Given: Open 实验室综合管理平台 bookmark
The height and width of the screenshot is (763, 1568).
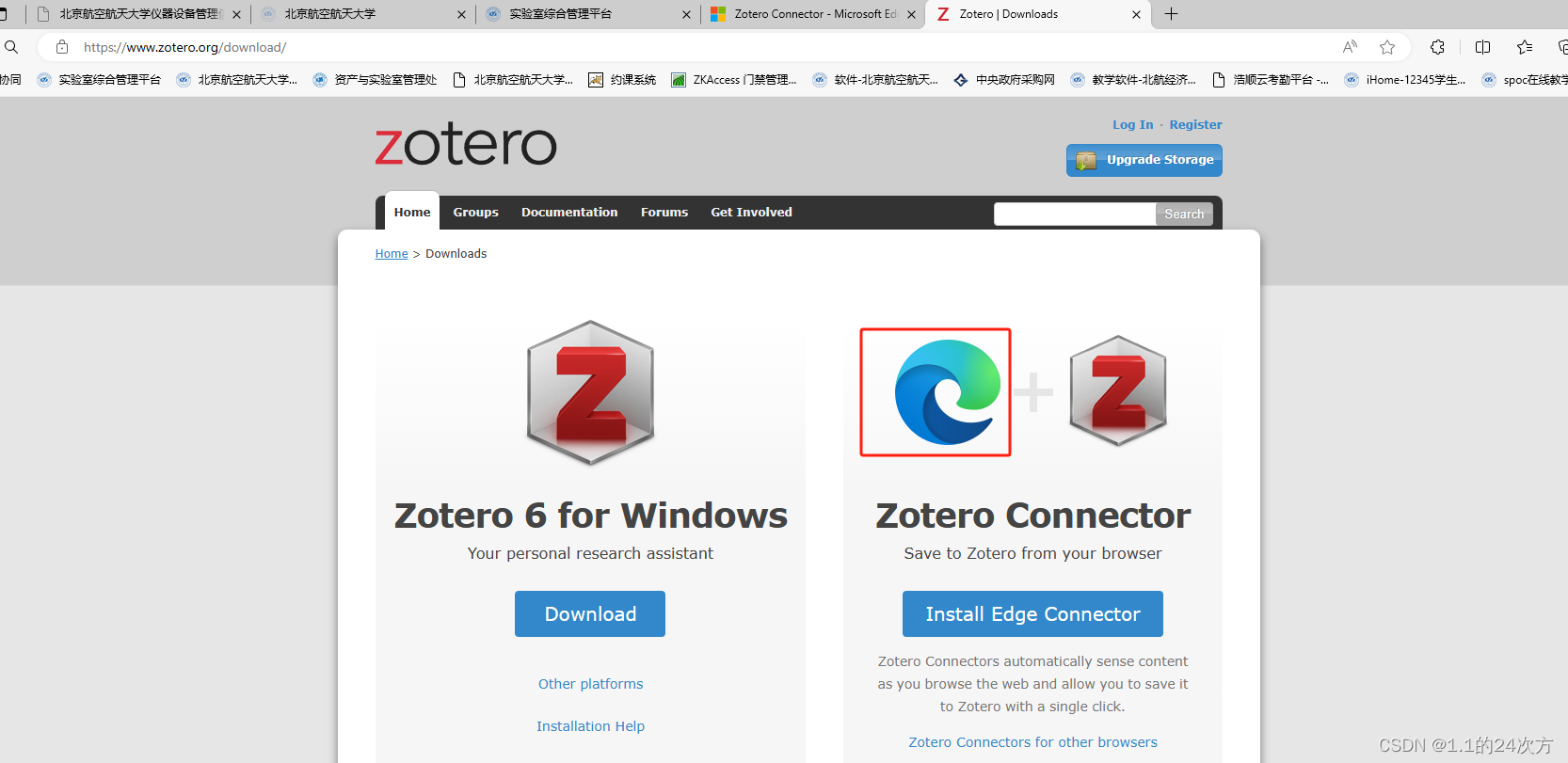Looking at the screenshot, I should (99, 80).
